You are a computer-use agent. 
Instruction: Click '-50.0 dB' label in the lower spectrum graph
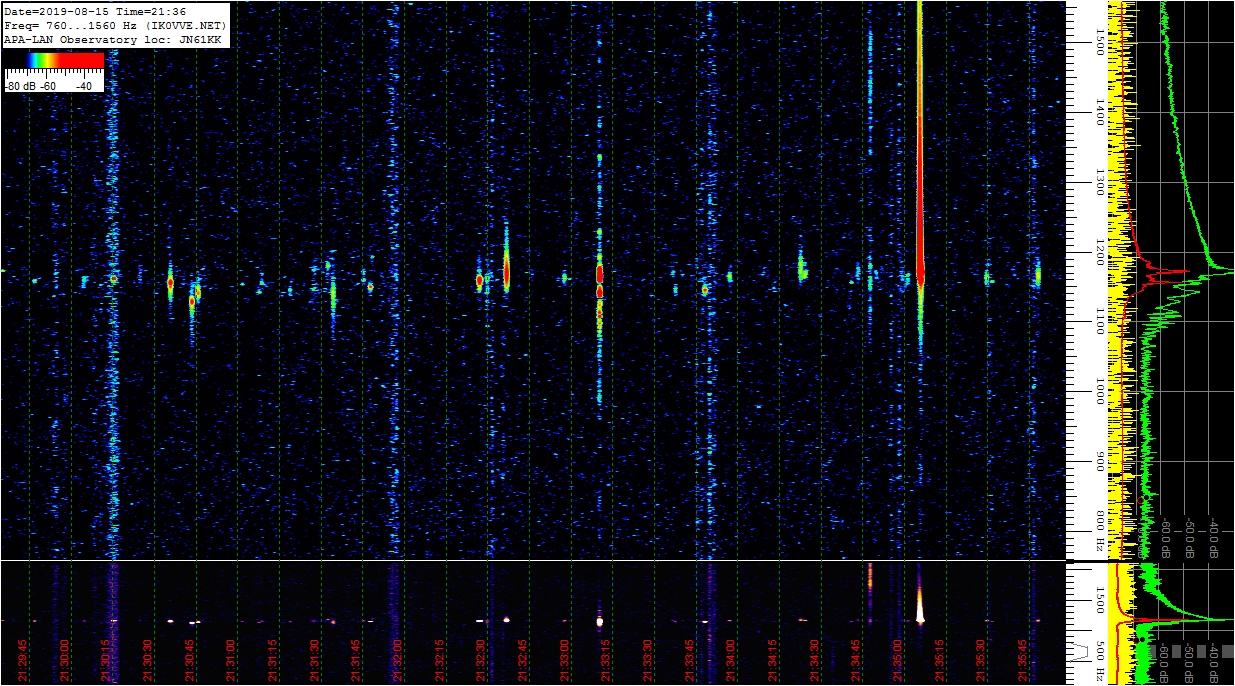[1190, 665]
